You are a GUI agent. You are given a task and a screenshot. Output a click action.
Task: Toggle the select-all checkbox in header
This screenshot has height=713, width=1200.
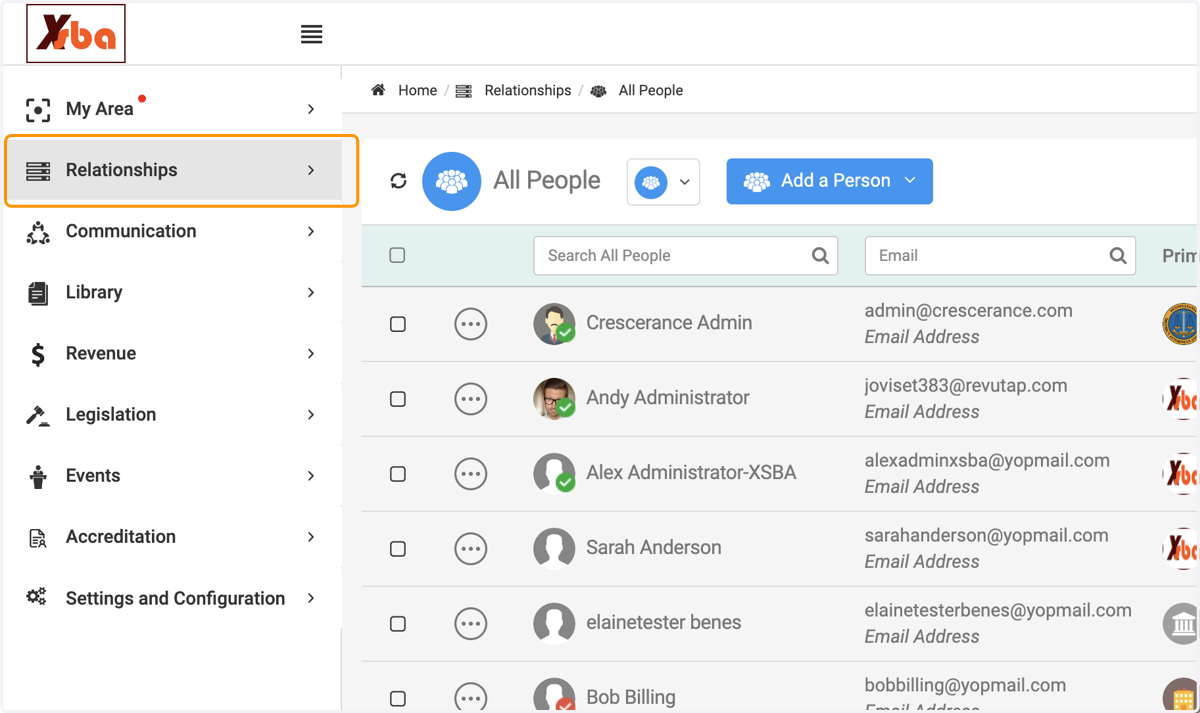397,255
